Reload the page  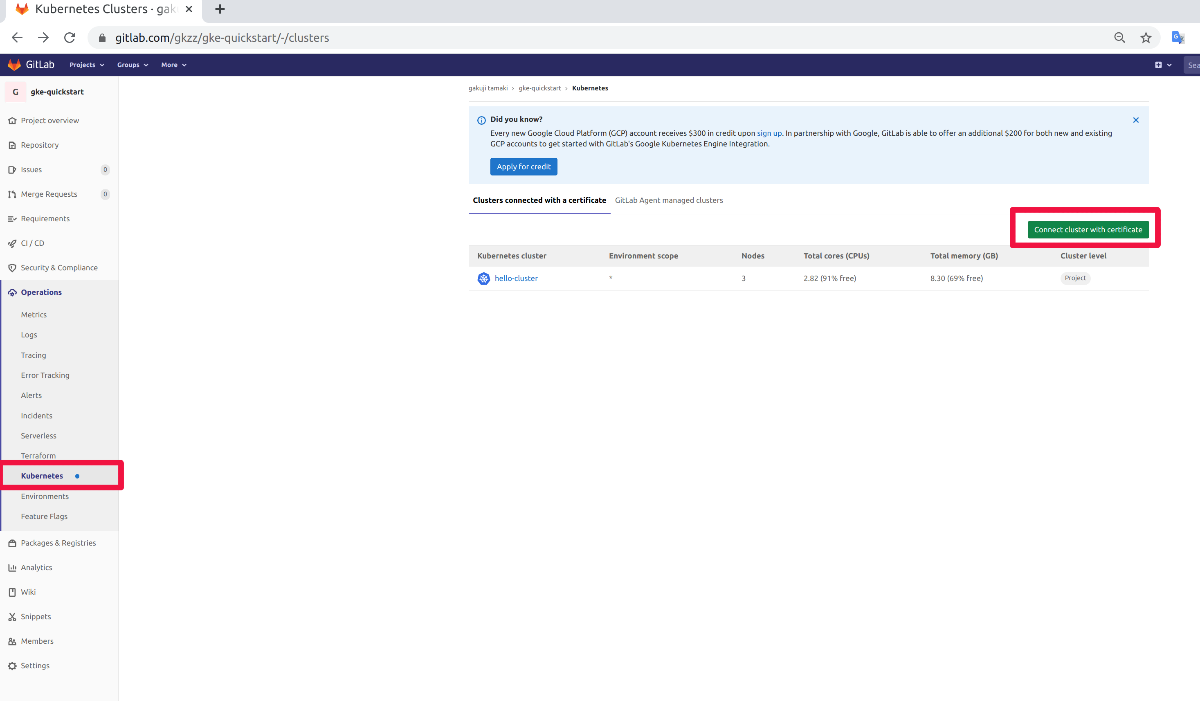[69, 37]
